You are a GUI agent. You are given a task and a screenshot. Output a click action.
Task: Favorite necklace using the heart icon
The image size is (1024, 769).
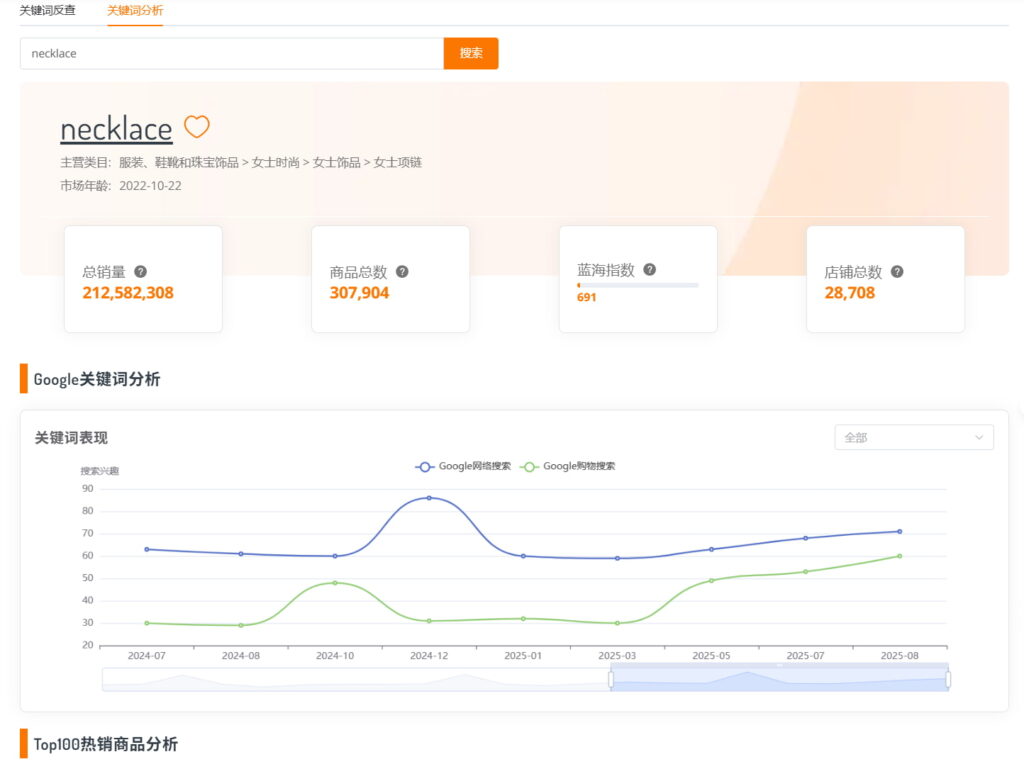click(x=196, y=126)
